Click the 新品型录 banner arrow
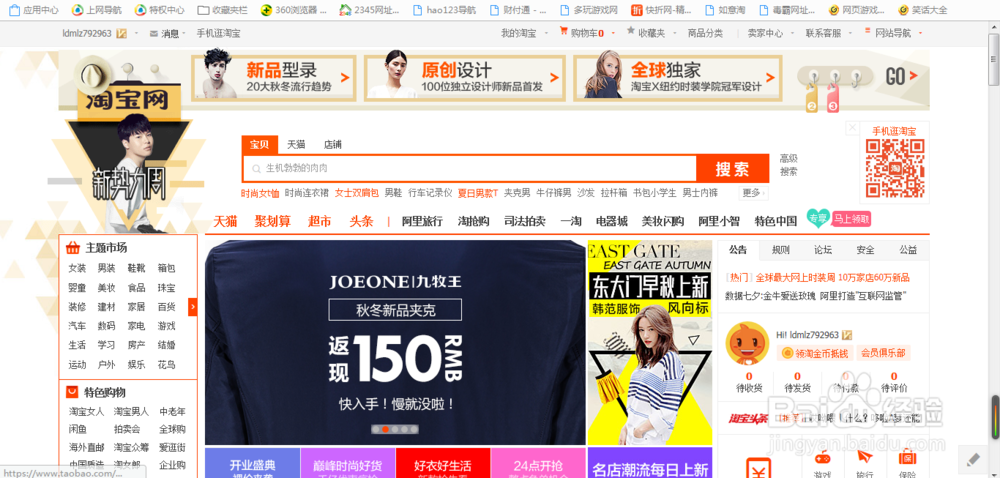1000x478 pixels. pos(344,78)
